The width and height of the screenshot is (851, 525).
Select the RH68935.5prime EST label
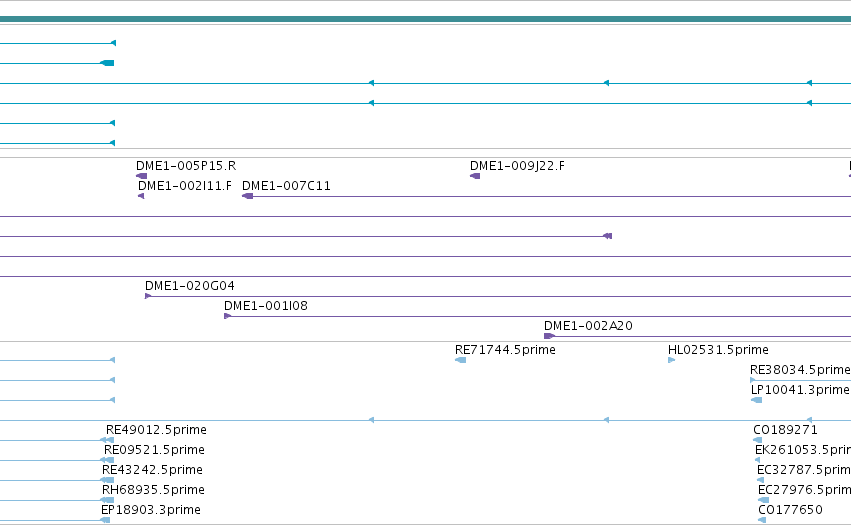click(x=154, y=490)
